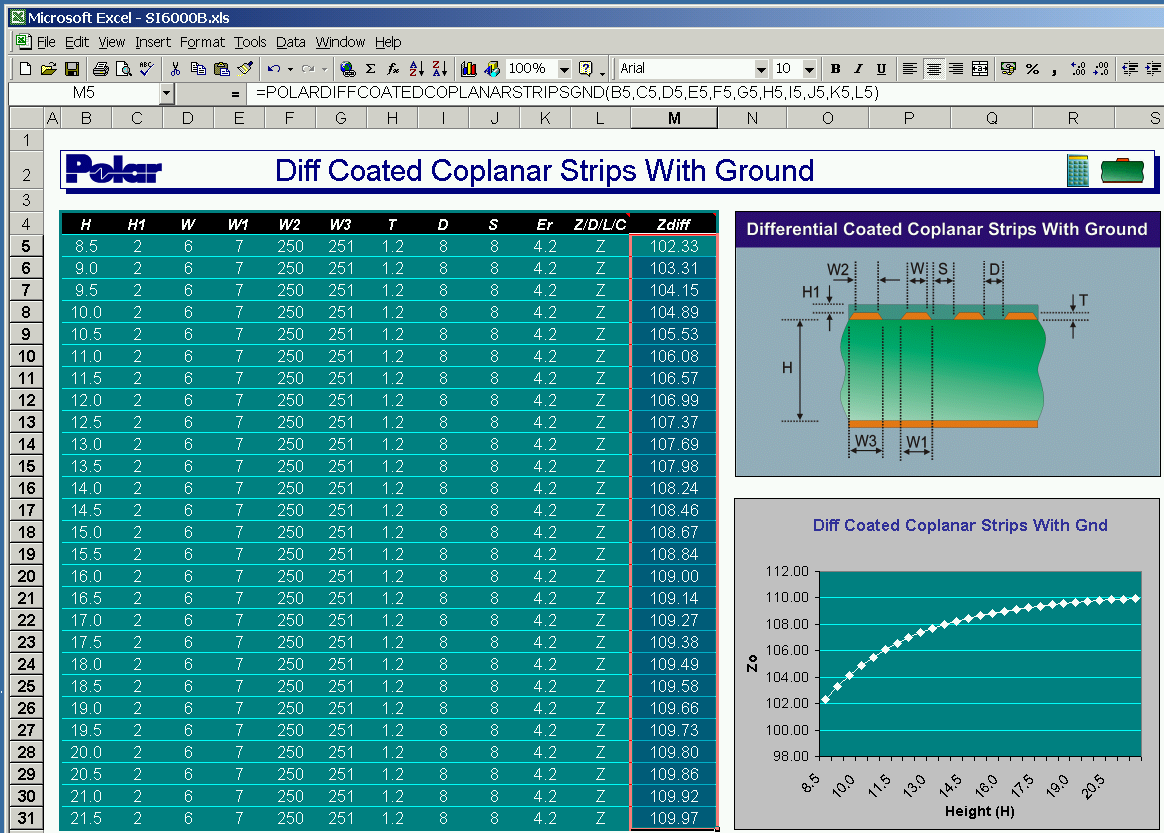Click the Name Box showing M5
This screenshot has height=833, width=1164.
pyautogui.click(x=84, y=93)
